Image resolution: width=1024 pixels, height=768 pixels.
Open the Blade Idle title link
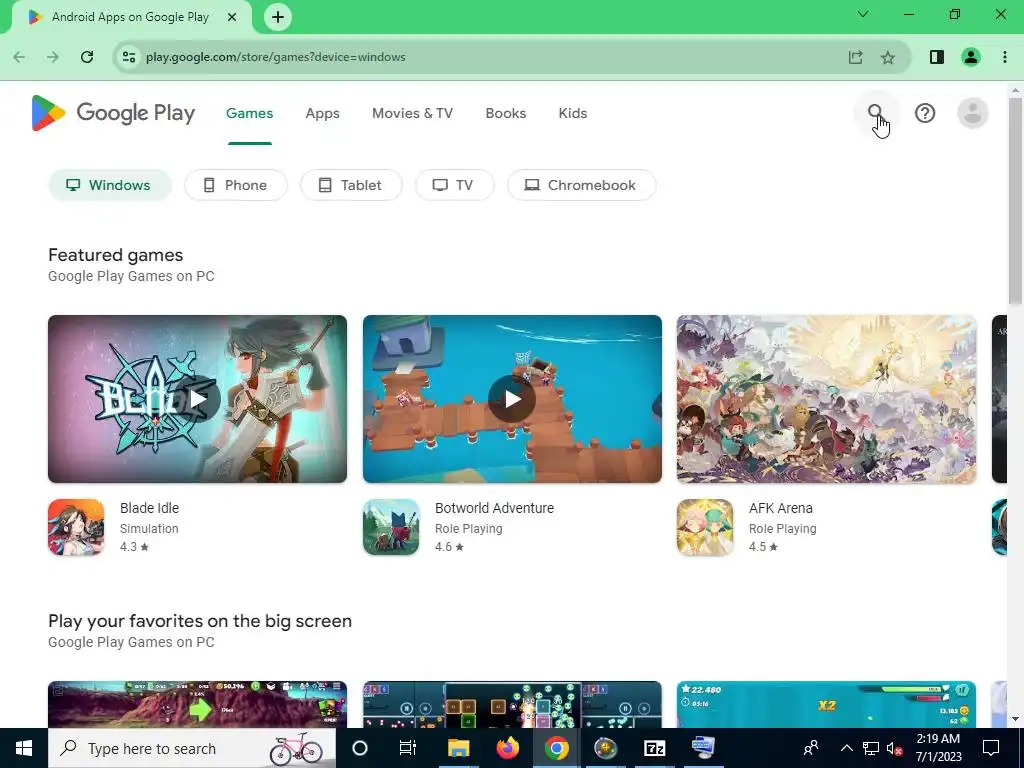(150, 507)
